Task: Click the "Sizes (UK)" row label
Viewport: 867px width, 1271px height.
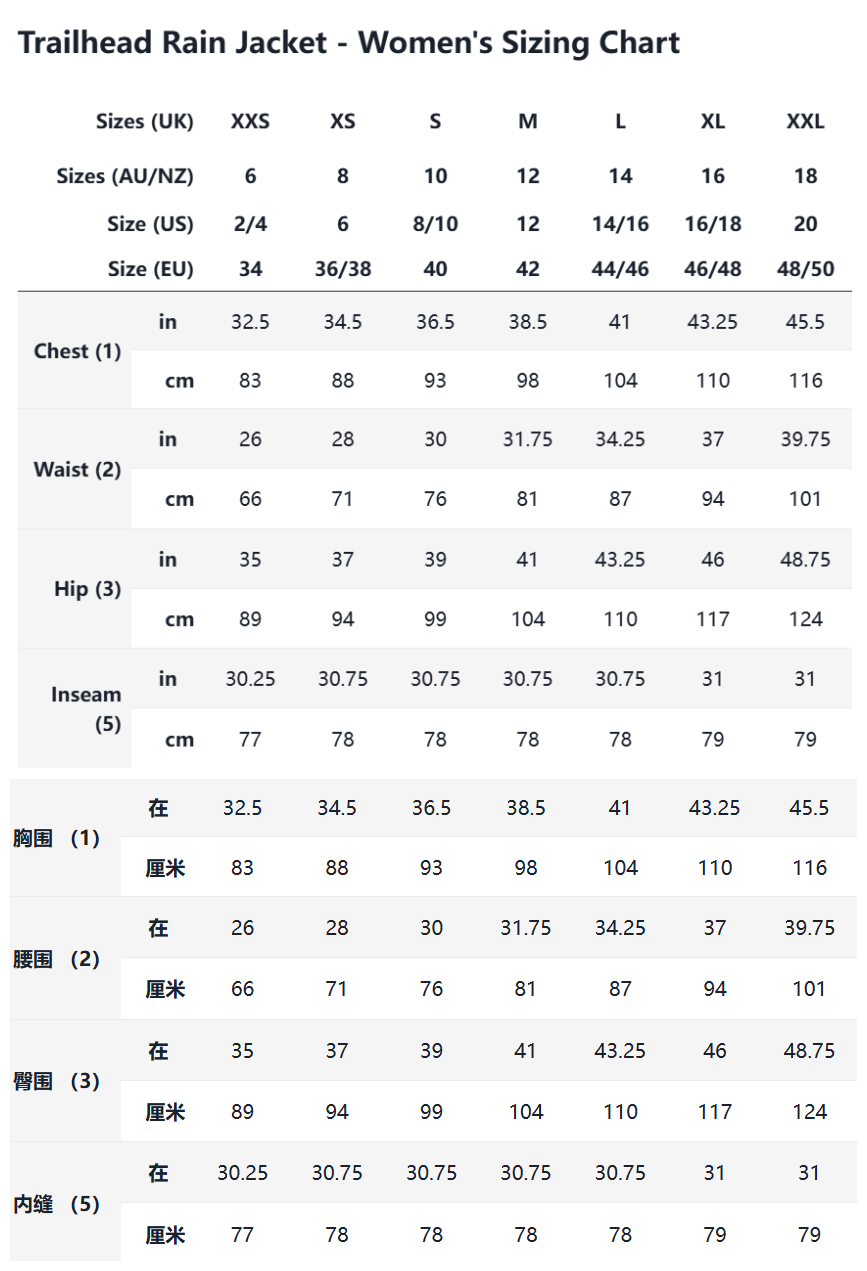Action: coord(144,122)
